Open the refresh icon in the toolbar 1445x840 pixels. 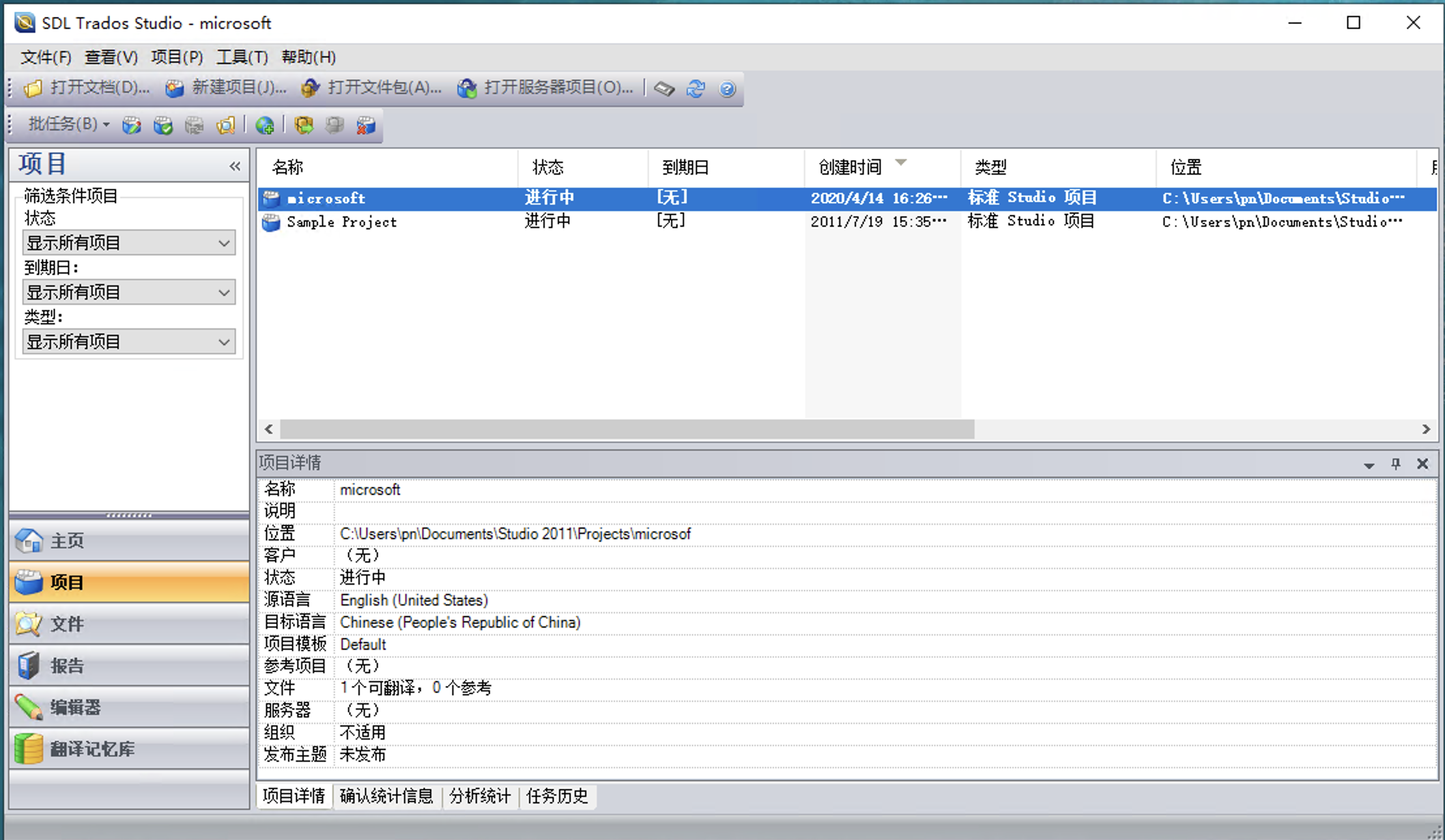click(695, 89)
